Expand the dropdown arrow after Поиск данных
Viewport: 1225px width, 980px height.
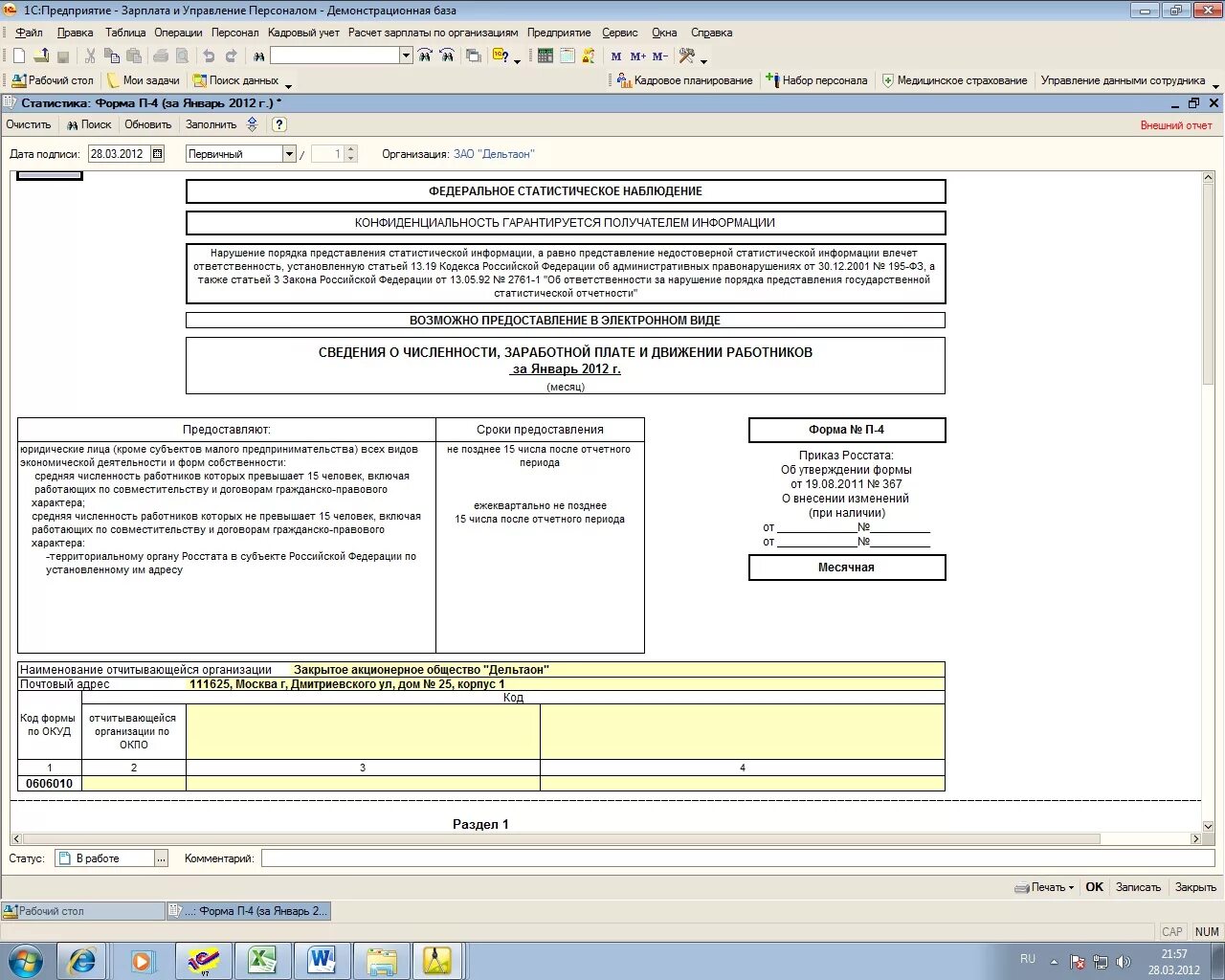click(x=288, y=84)
